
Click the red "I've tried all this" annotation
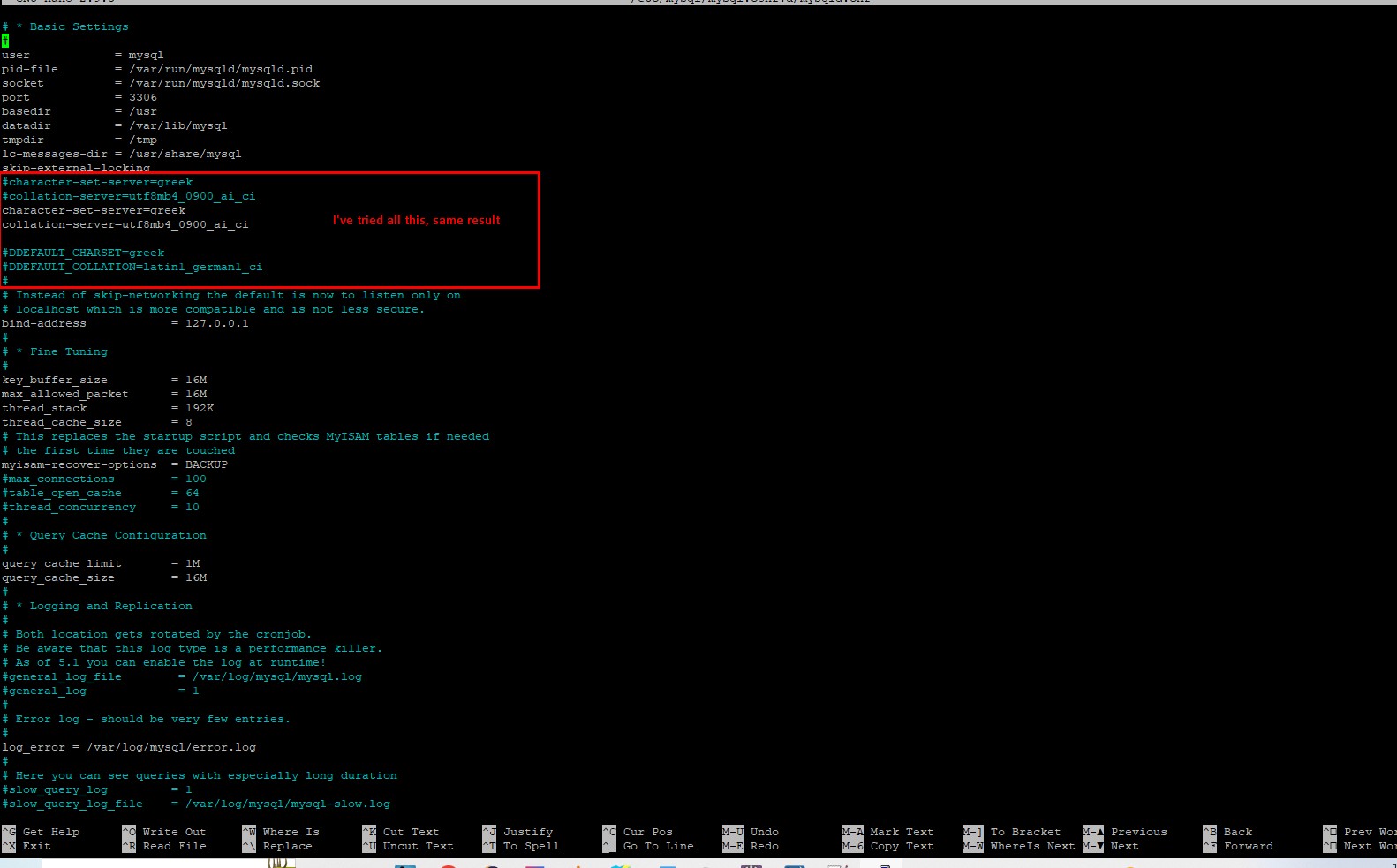coord(416,220)
